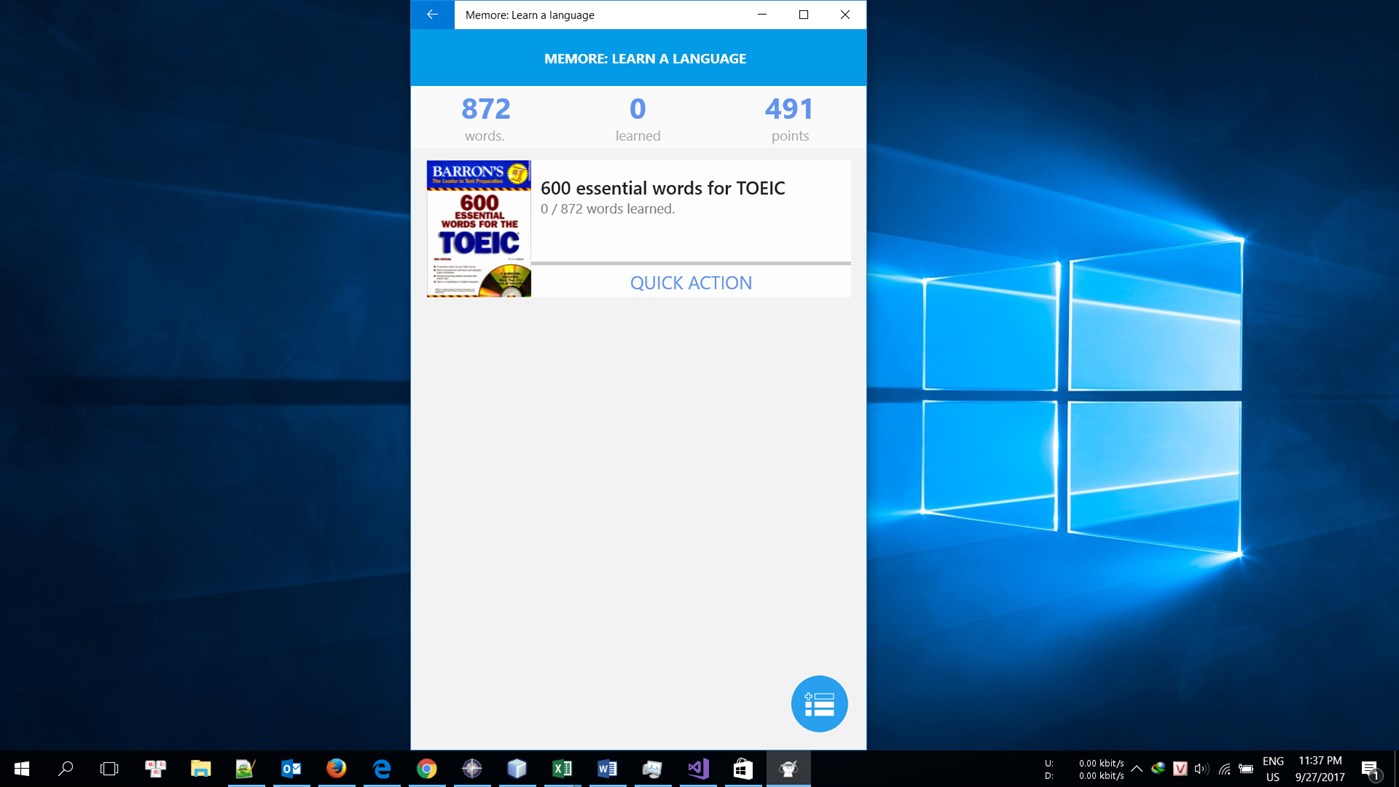Open the 600 essential words for TOEIC course
Viewport: 1399px width, 787px height.
tap(662, 188)
